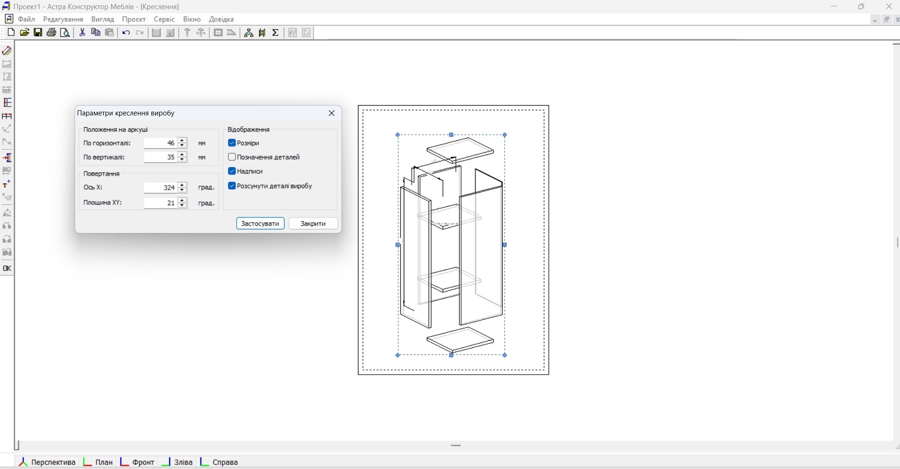
Task: Click the По горизонталі input field
Action: (x=161, y=143)
